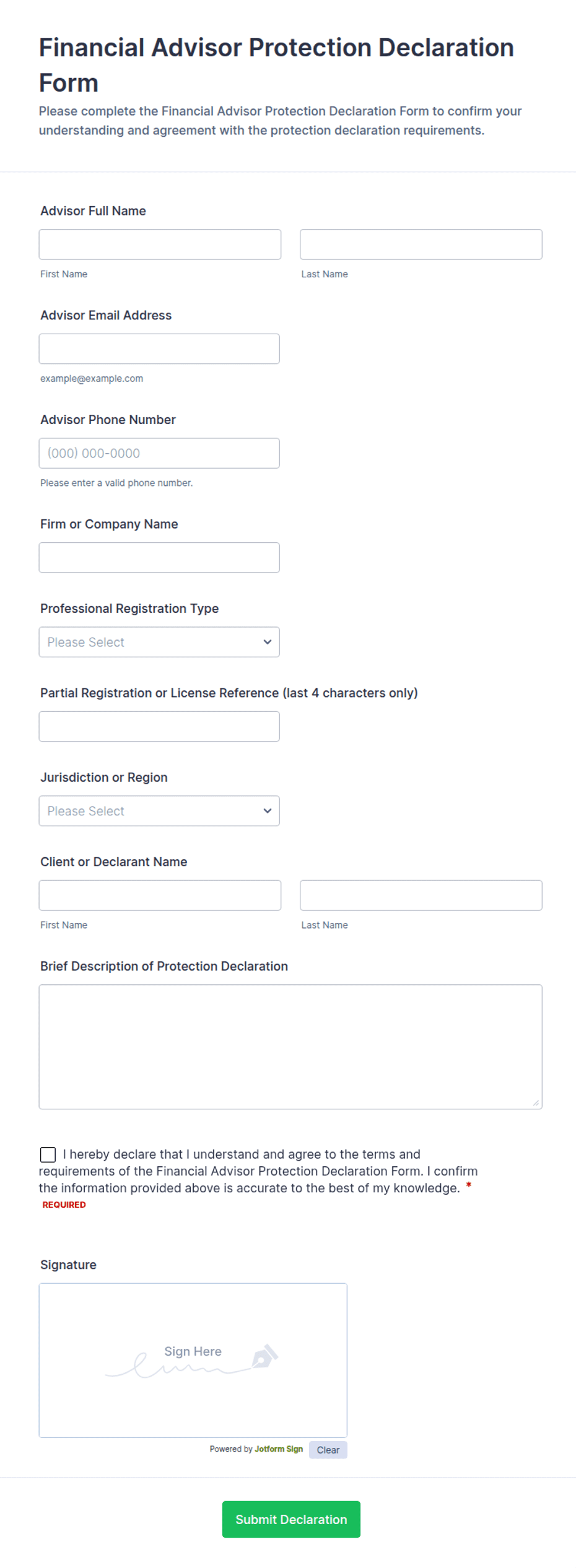Click the Submit Declaration button
This screenshot has height=1568, width=576.
tap(291, 1519)
